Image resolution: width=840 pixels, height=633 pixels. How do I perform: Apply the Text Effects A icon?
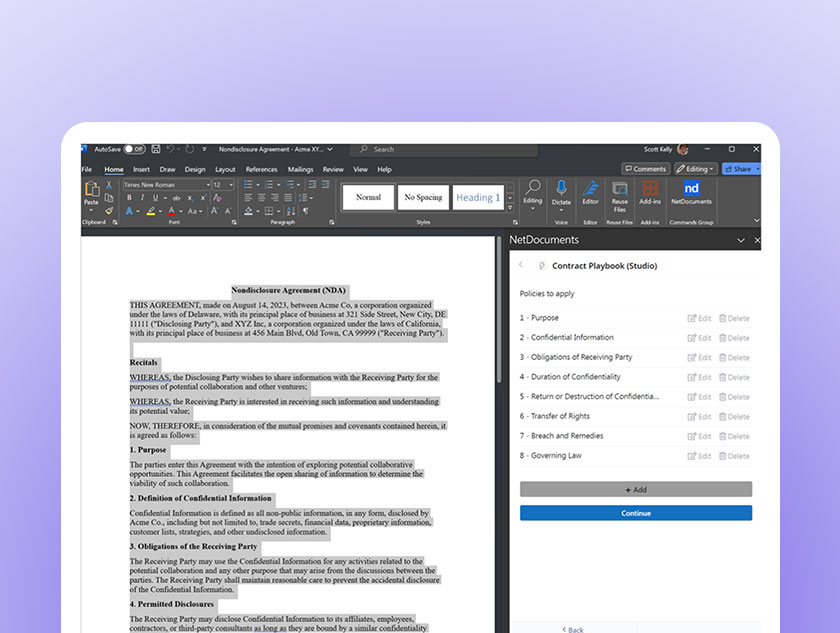coord(129,211)
